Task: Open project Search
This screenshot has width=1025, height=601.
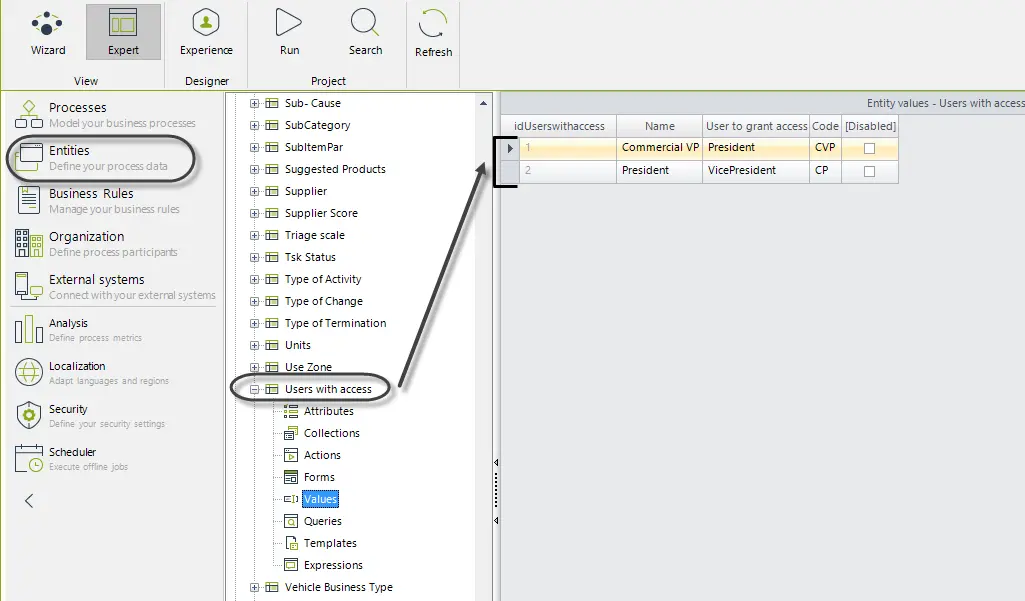Action: pos(365,32)
